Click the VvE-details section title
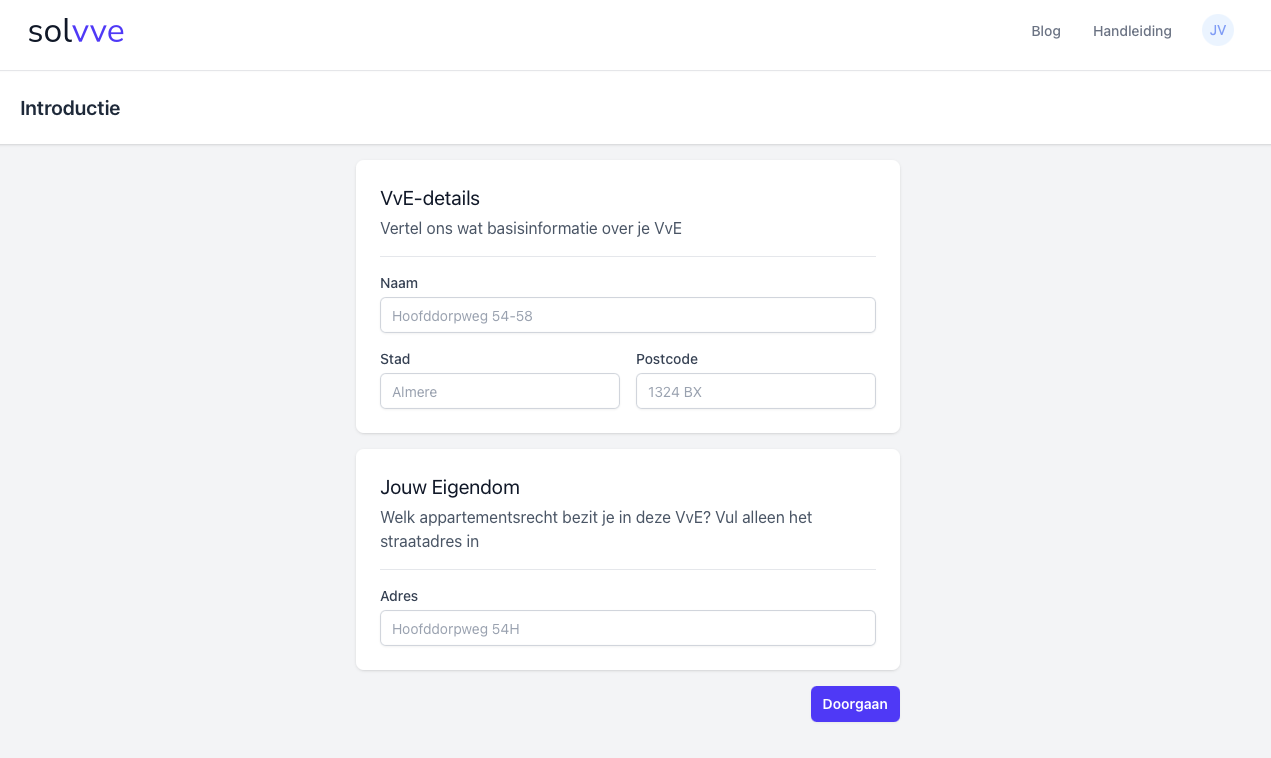The image size is (1271, 758). (430, 198)
